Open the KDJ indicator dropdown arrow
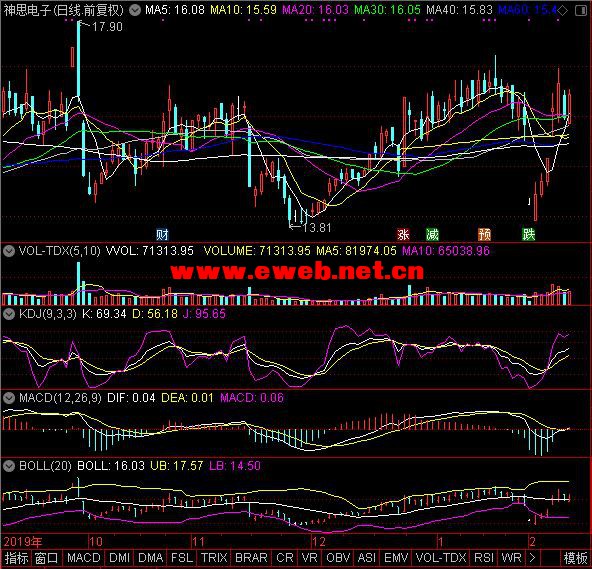 (x=9, y=314)
